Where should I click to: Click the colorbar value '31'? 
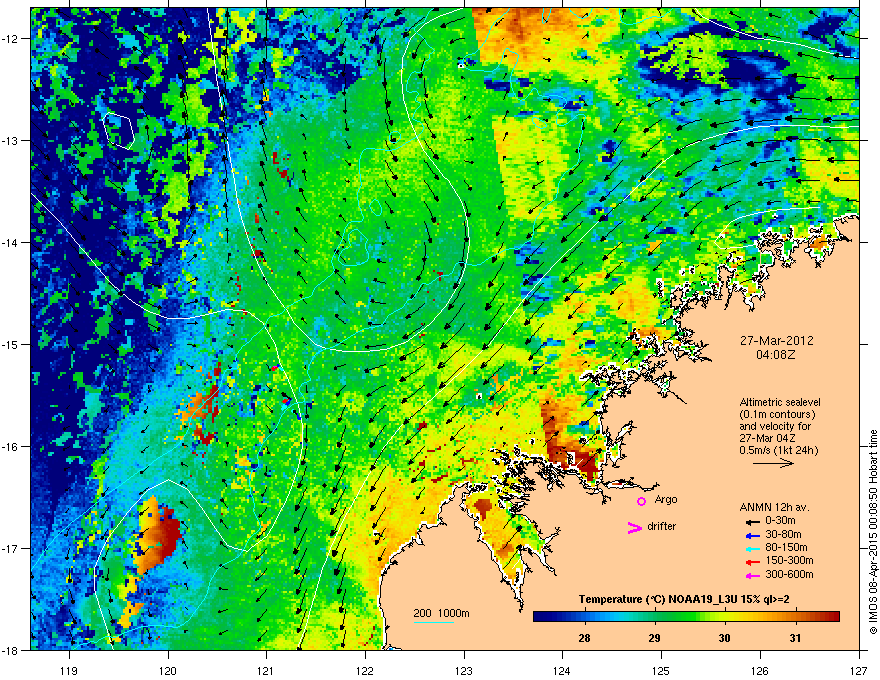pos(795,638)
